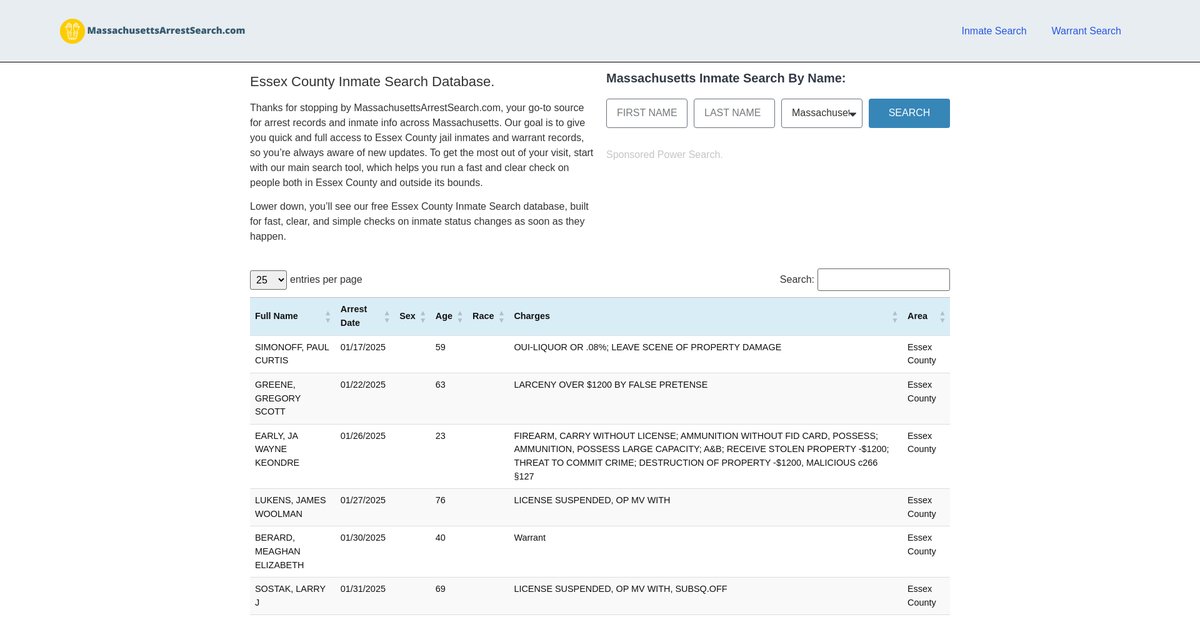Sort table by Charges column arrows

coord(894,316)
